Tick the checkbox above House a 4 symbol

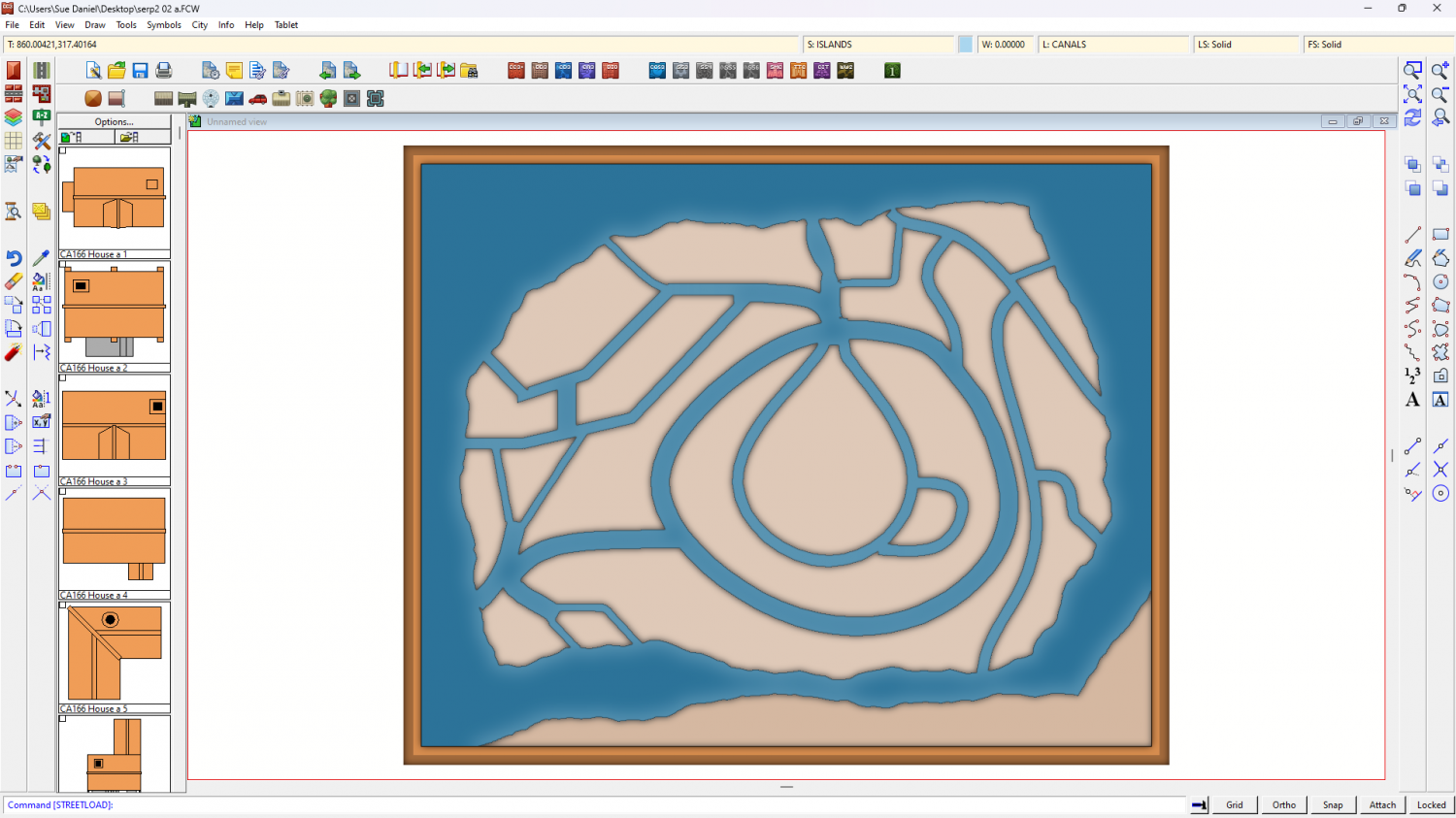point(63,491)
